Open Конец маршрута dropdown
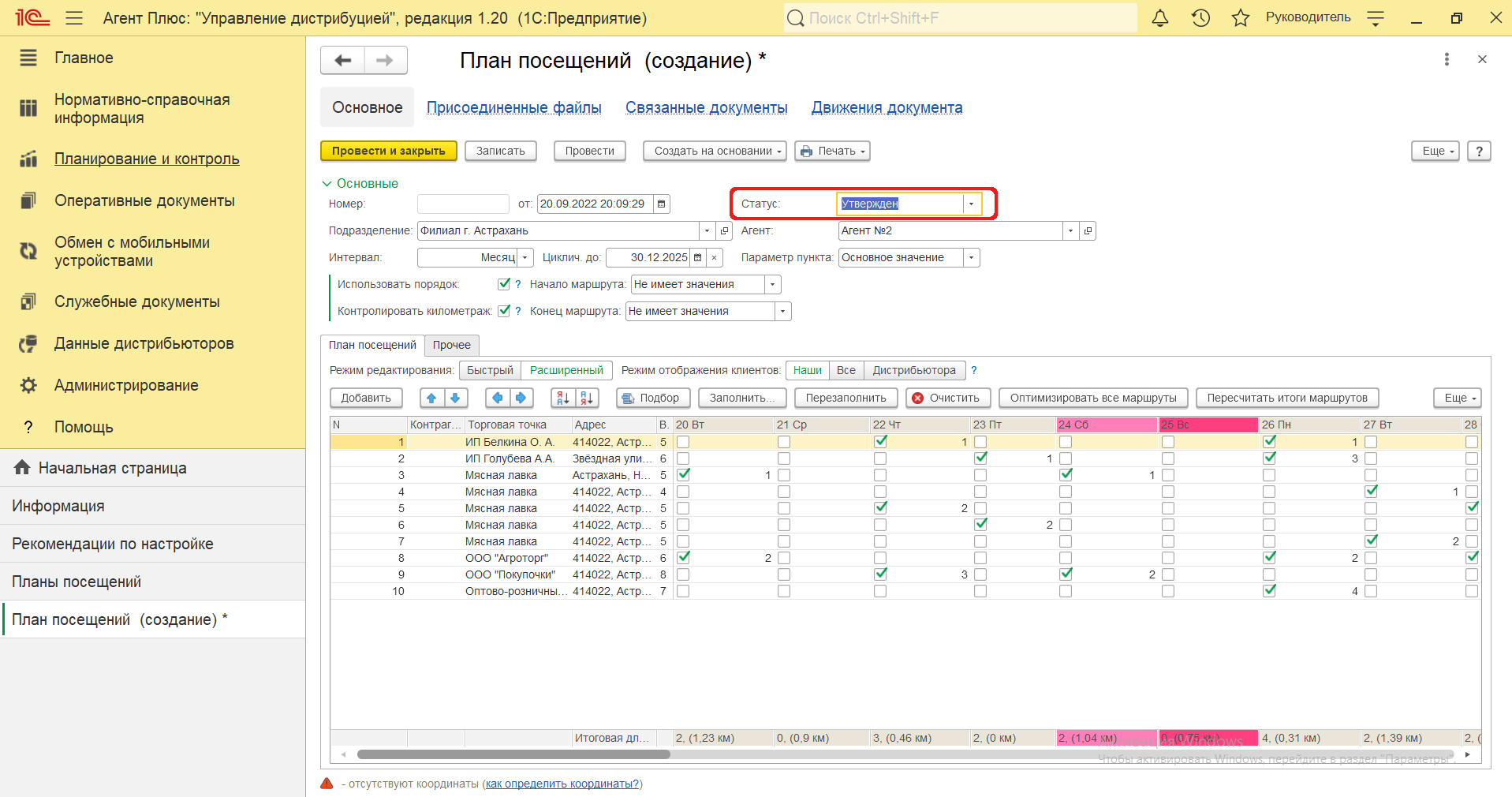The image size is (1512, 797). (x=782, y=311)
